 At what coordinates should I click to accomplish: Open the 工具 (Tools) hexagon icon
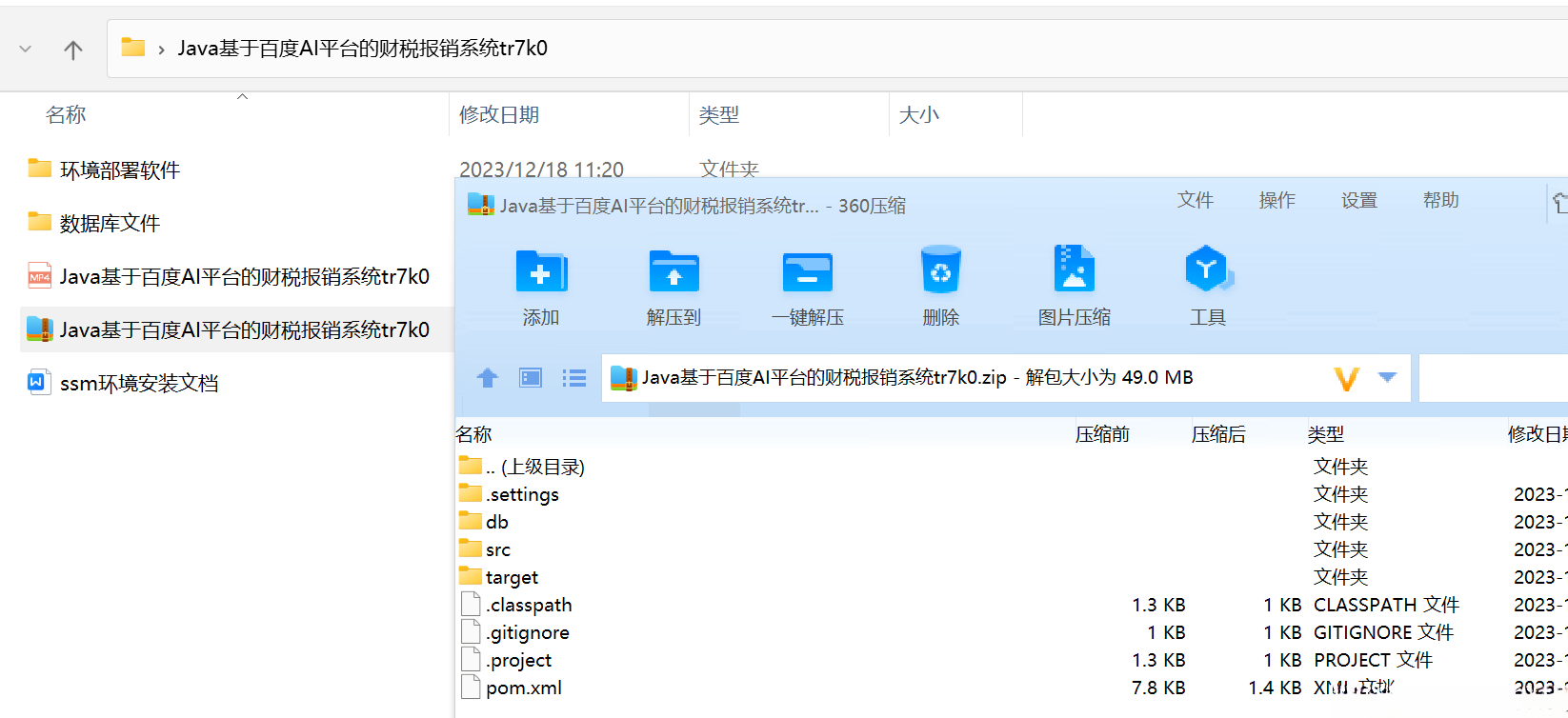pyautogui.click(x=1208, y=269)
